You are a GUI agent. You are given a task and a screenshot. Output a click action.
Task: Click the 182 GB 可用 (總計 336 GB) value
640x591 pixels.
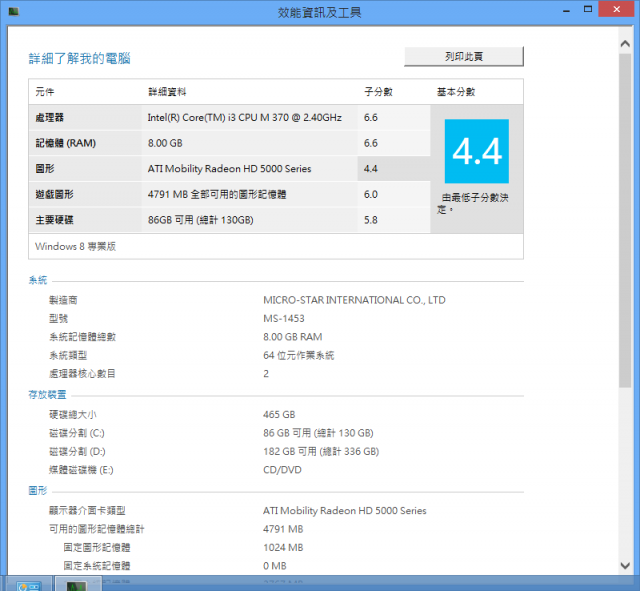pos(321,451)
